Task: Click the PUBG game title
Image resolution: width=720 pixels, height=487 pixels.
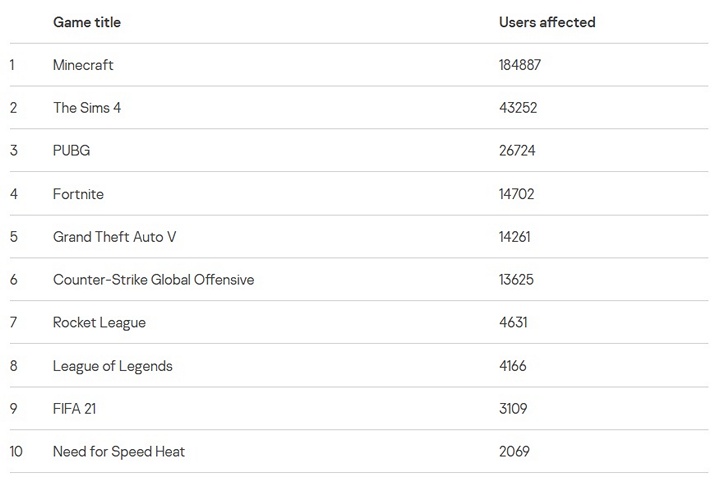Action: click(x=72, y=151)
